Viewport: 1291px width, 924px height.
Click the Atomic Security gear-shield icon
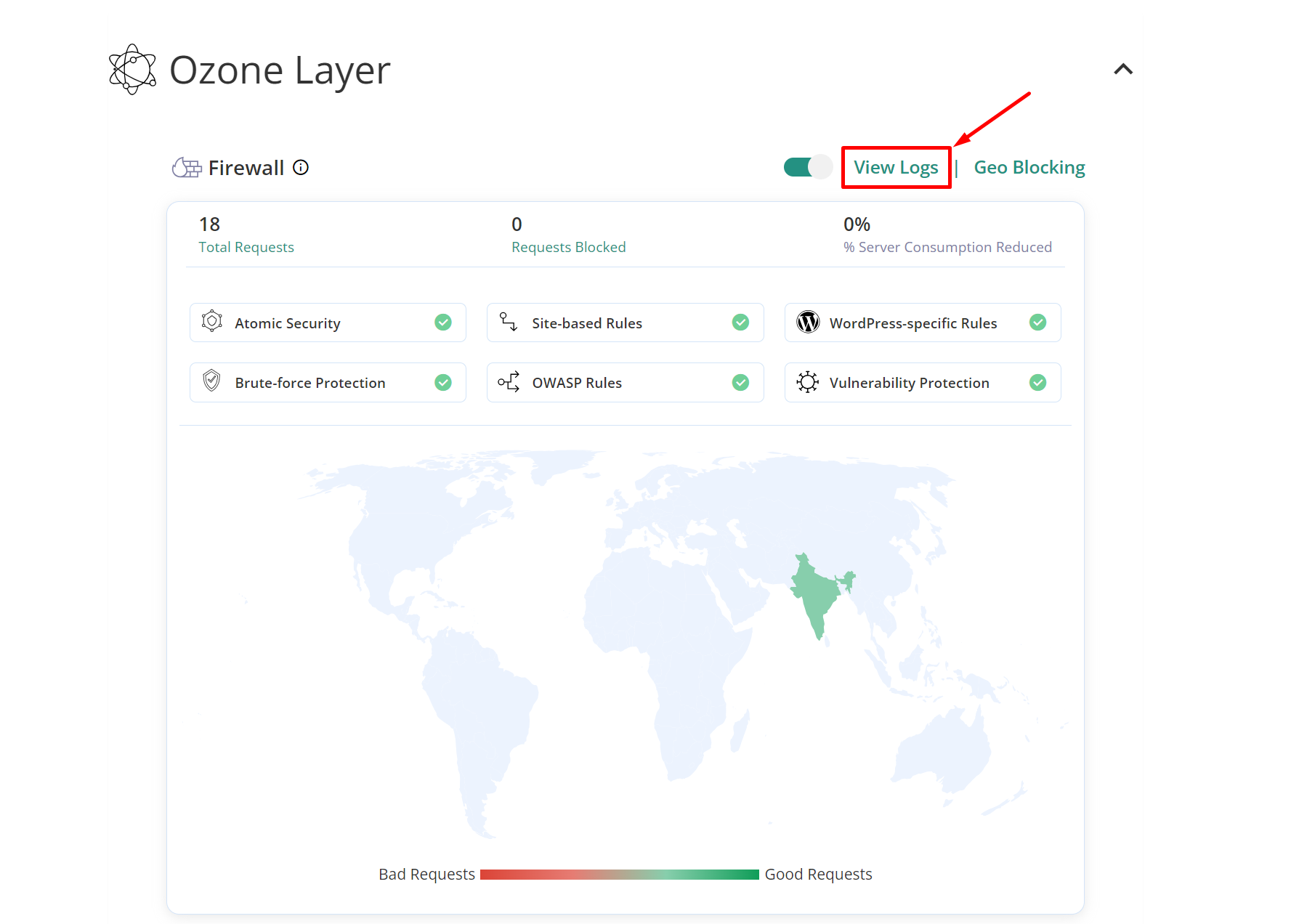pyautogui.click(x=212, y=321)
